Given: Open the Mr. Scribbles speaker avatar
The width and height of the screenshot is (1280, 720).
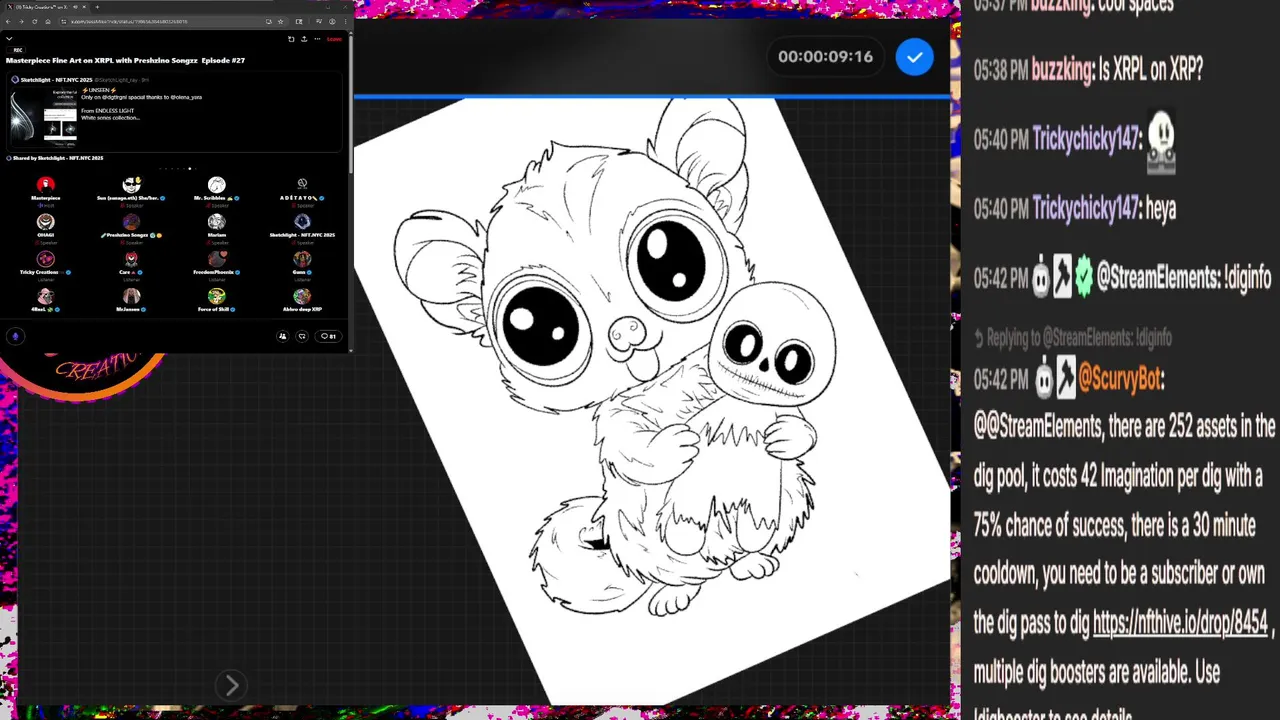Looking at the screenshot, I should (x=217, y=185).
